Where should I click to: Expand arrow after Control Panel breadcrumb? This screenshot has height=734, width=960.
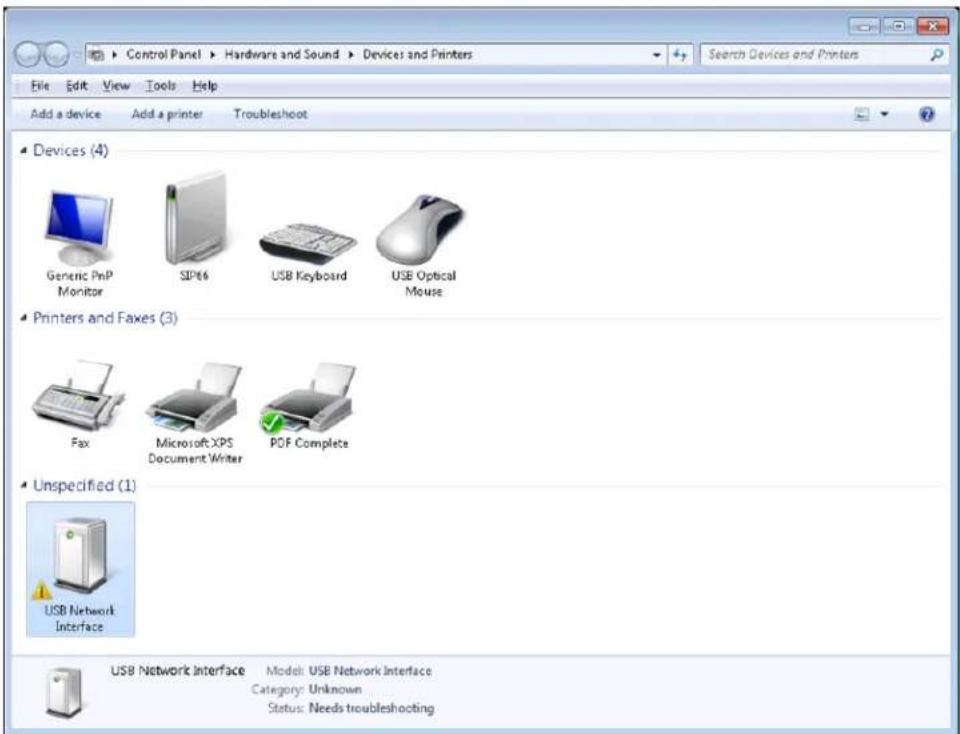pos(212,54)
